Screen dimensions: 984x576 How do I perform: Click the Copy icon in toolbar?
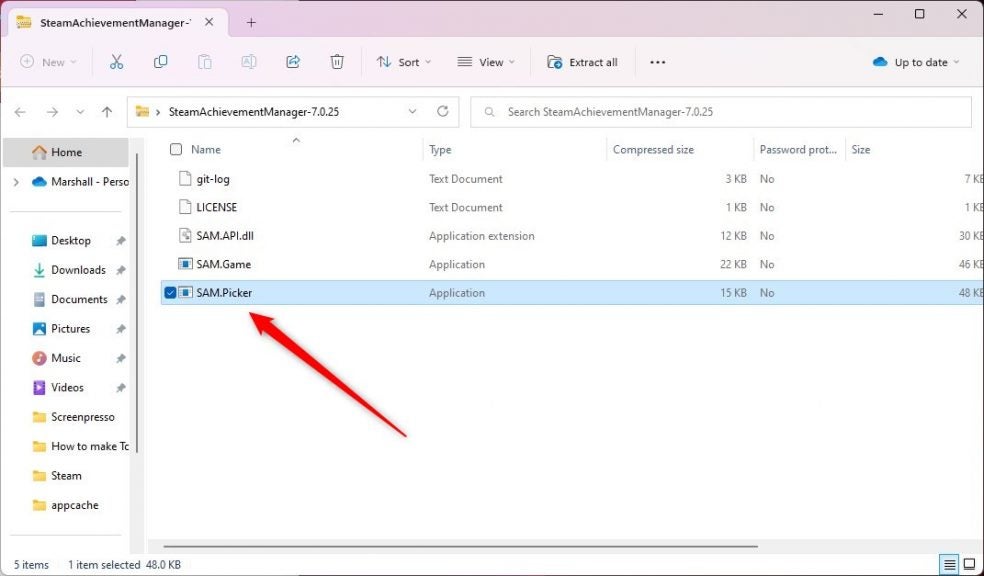point(160,62)
